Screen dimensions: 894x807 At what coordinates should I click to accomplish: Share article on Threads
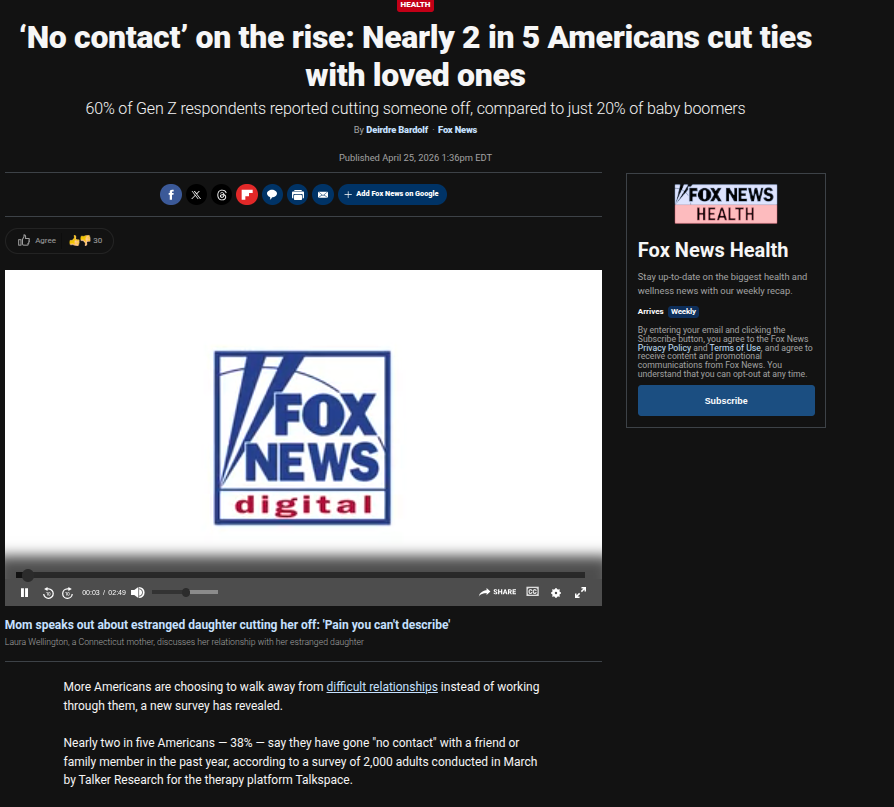[221, 194]
